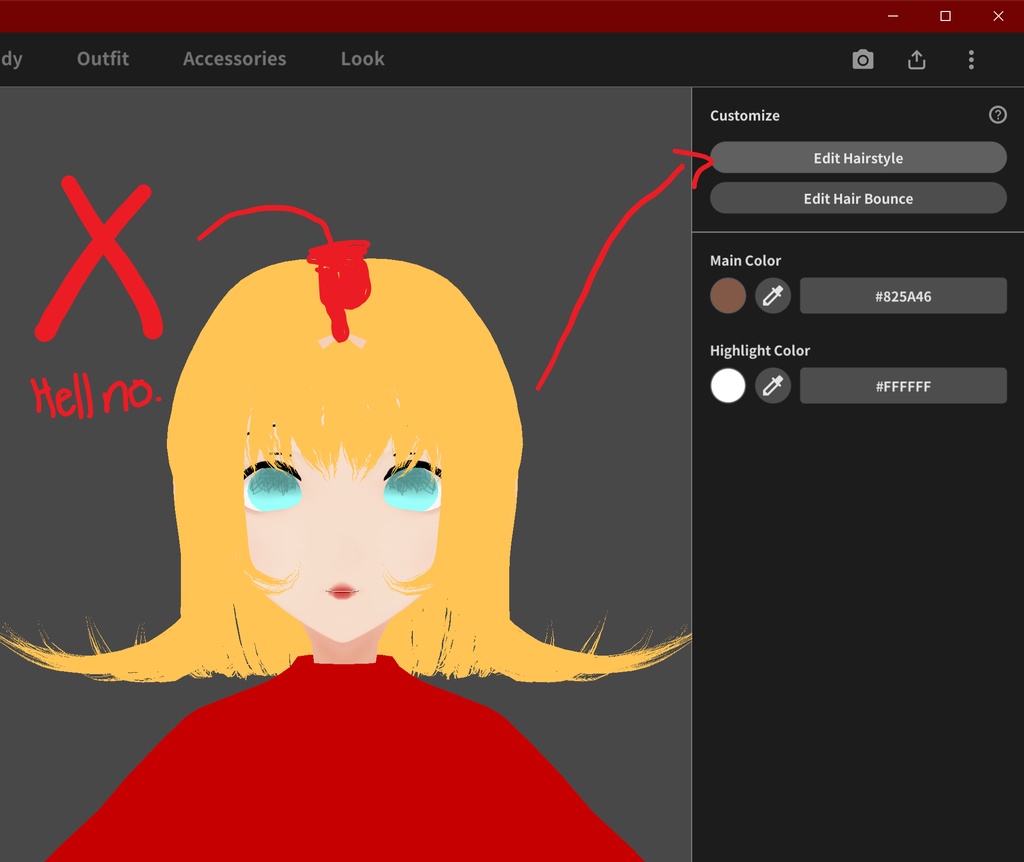Click the Customize panel header
Screen dimensions: 1024x862
click(x=744, y=115)
